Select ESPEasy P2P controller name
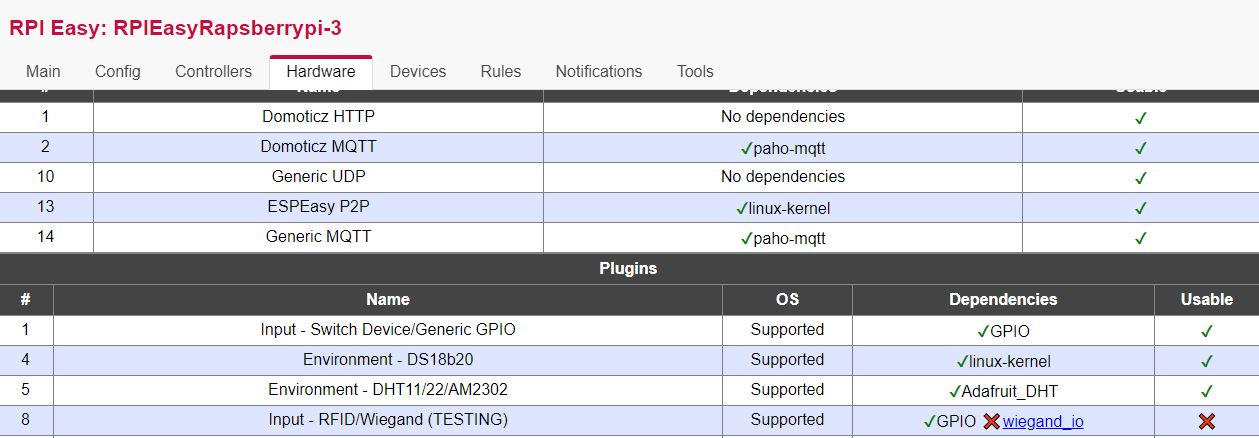The width and height of the screenshot is (1259, 438). (x=319, y=207)
